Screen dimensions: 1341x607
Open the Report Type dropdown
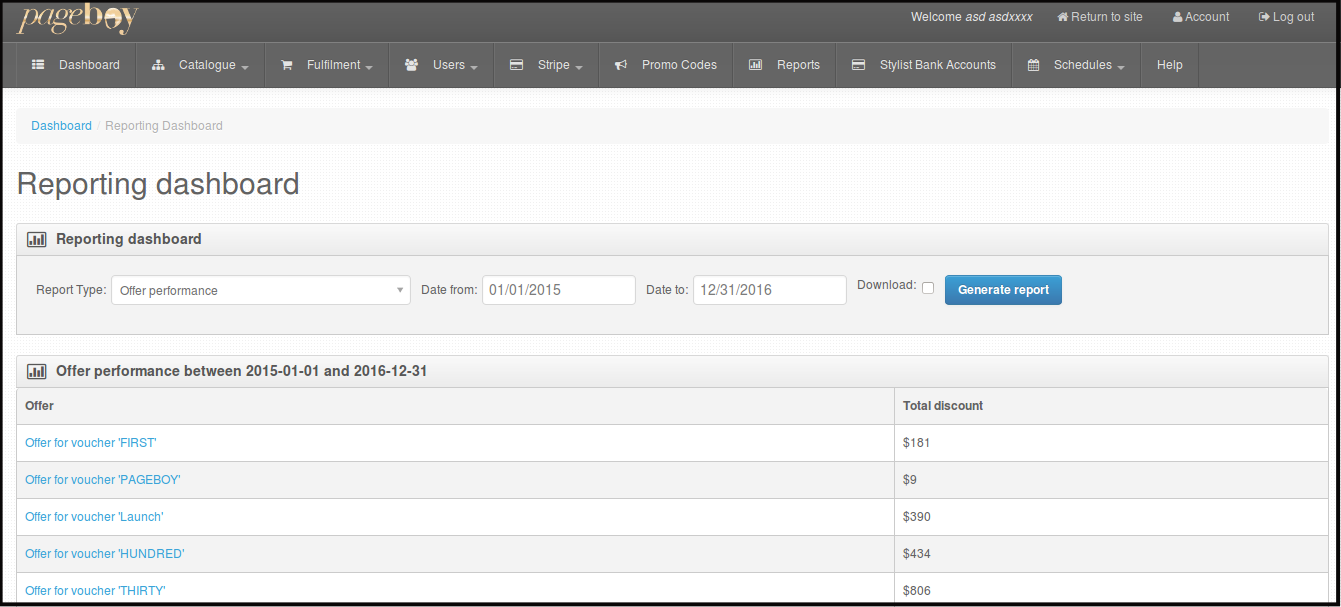pos(261,290)
